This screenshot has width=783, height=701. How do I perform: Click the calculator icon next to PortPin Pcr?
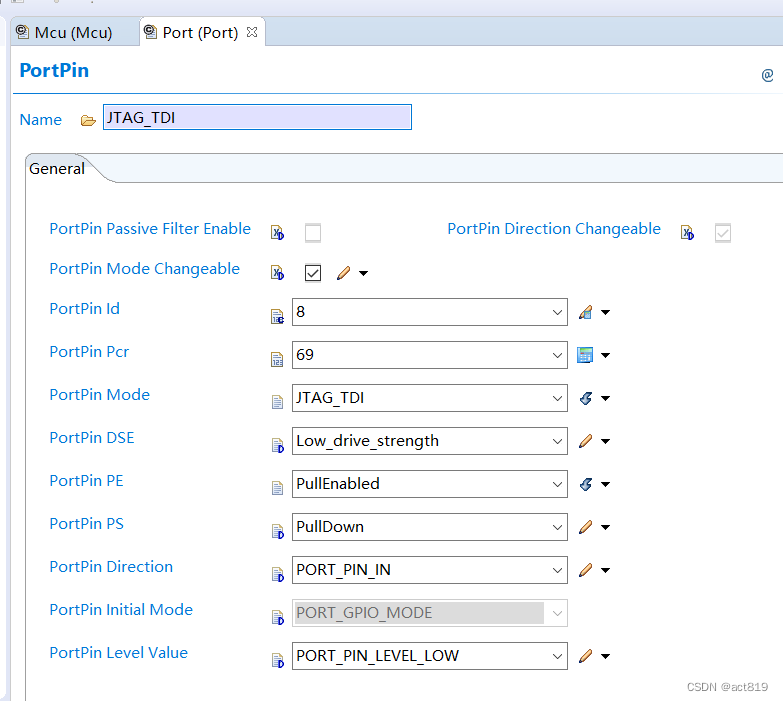click(586, 355)
